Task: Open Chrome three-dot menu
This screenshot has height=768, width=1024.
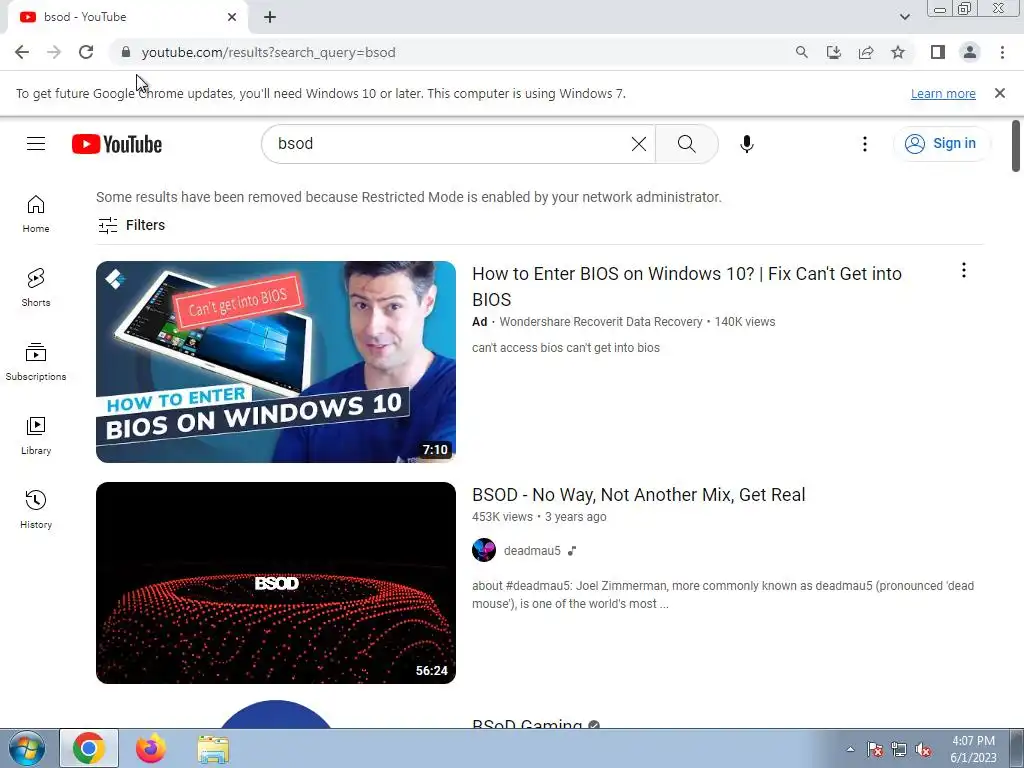Action: [x=1002, y=52]
